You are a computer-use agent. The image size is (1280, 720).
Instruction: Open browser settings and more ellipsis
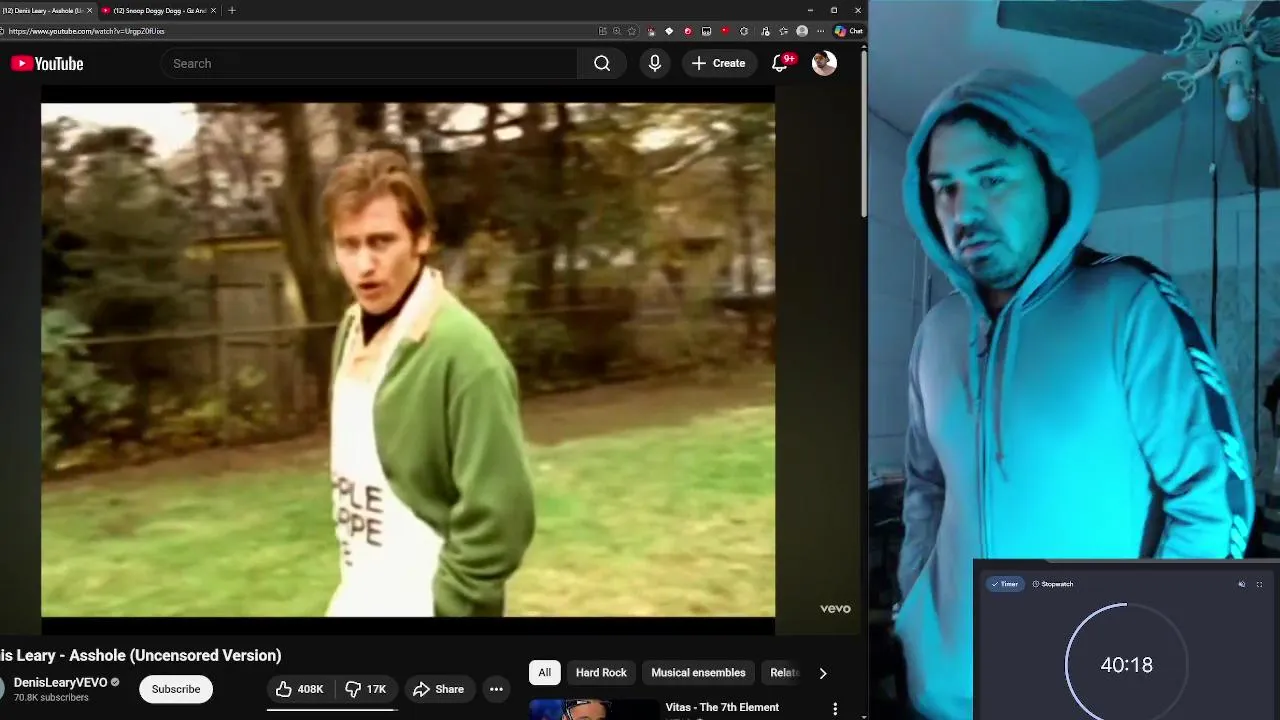(821, 31)
